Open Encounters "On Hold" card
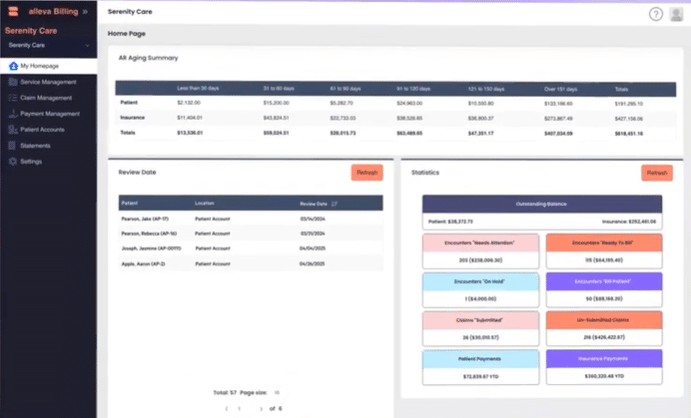Image resolution: width=691 pixels, height=418 pixels. (480, 290)
